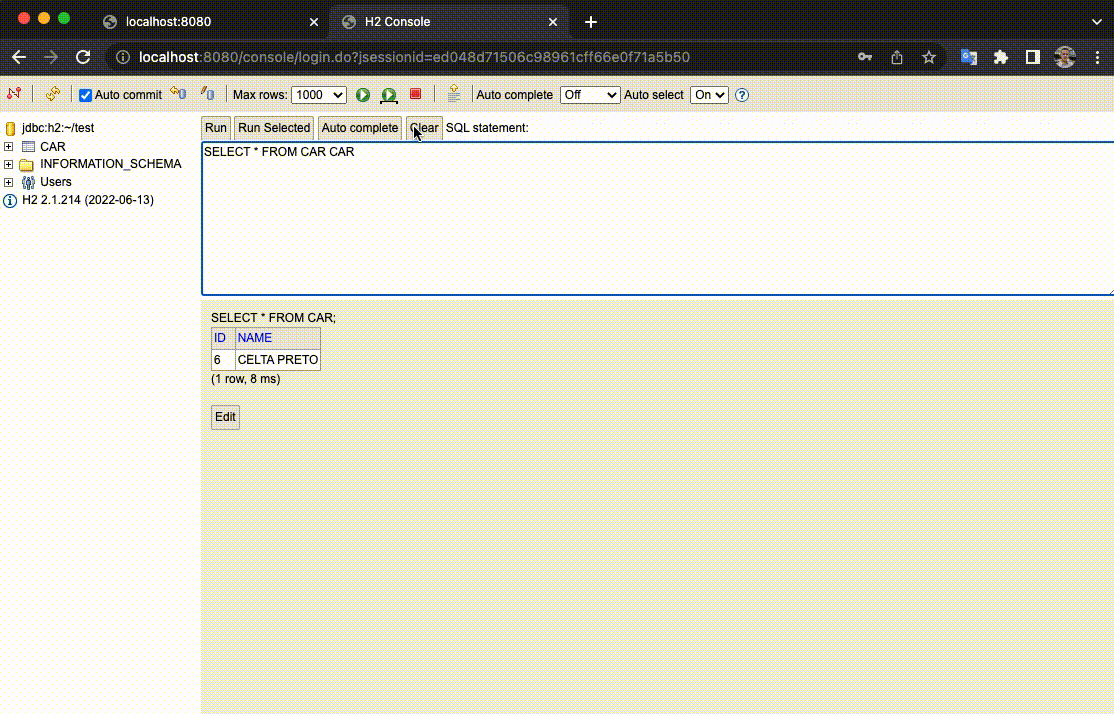The height and width of the screenshot is (714, 1114).
Task: Click the Google Translate extension icon
Action: (x=969, y=57)
